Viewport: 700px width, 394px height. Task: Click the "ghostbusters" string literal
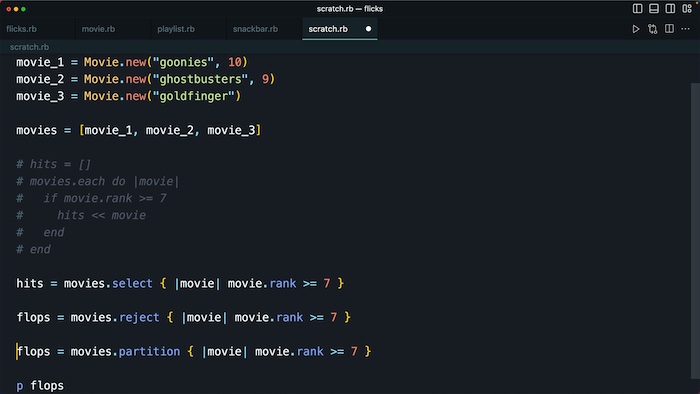coord(200,79)
